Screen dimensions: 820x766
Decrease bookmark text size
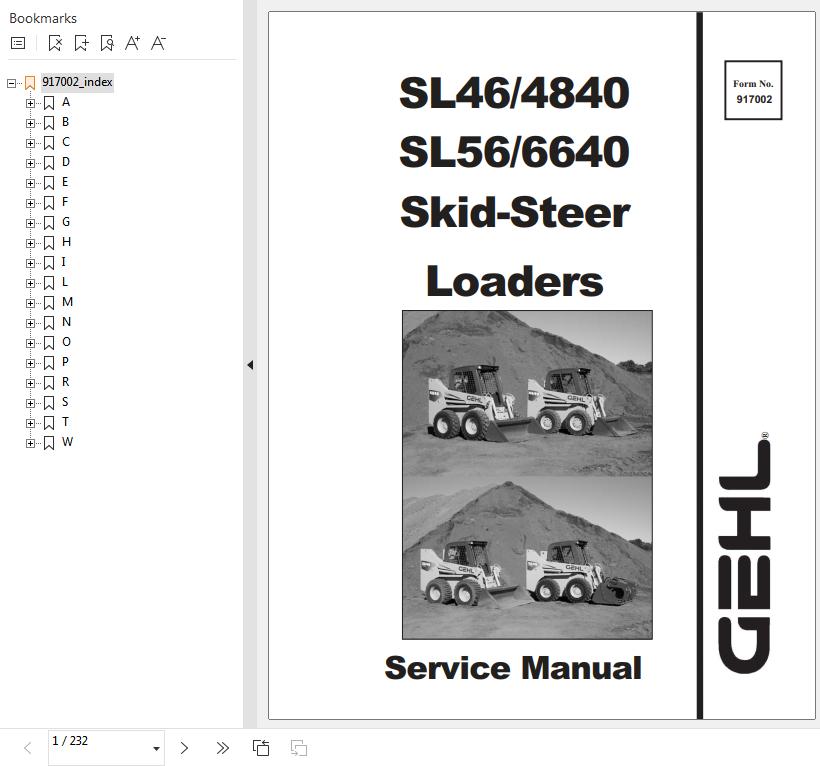pyautogui.click(x=158, y=43)
